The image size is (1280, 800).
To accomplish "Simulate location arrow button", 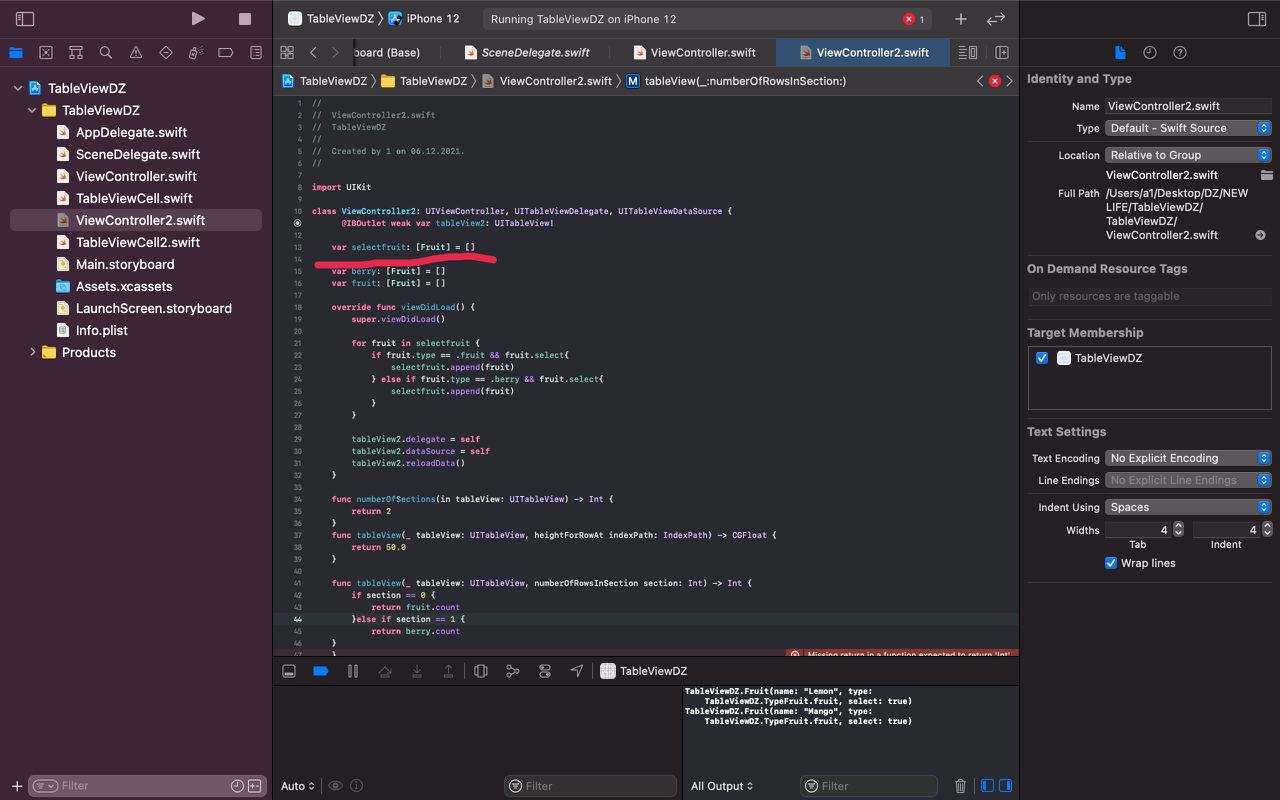I will (x=577, y=671).
